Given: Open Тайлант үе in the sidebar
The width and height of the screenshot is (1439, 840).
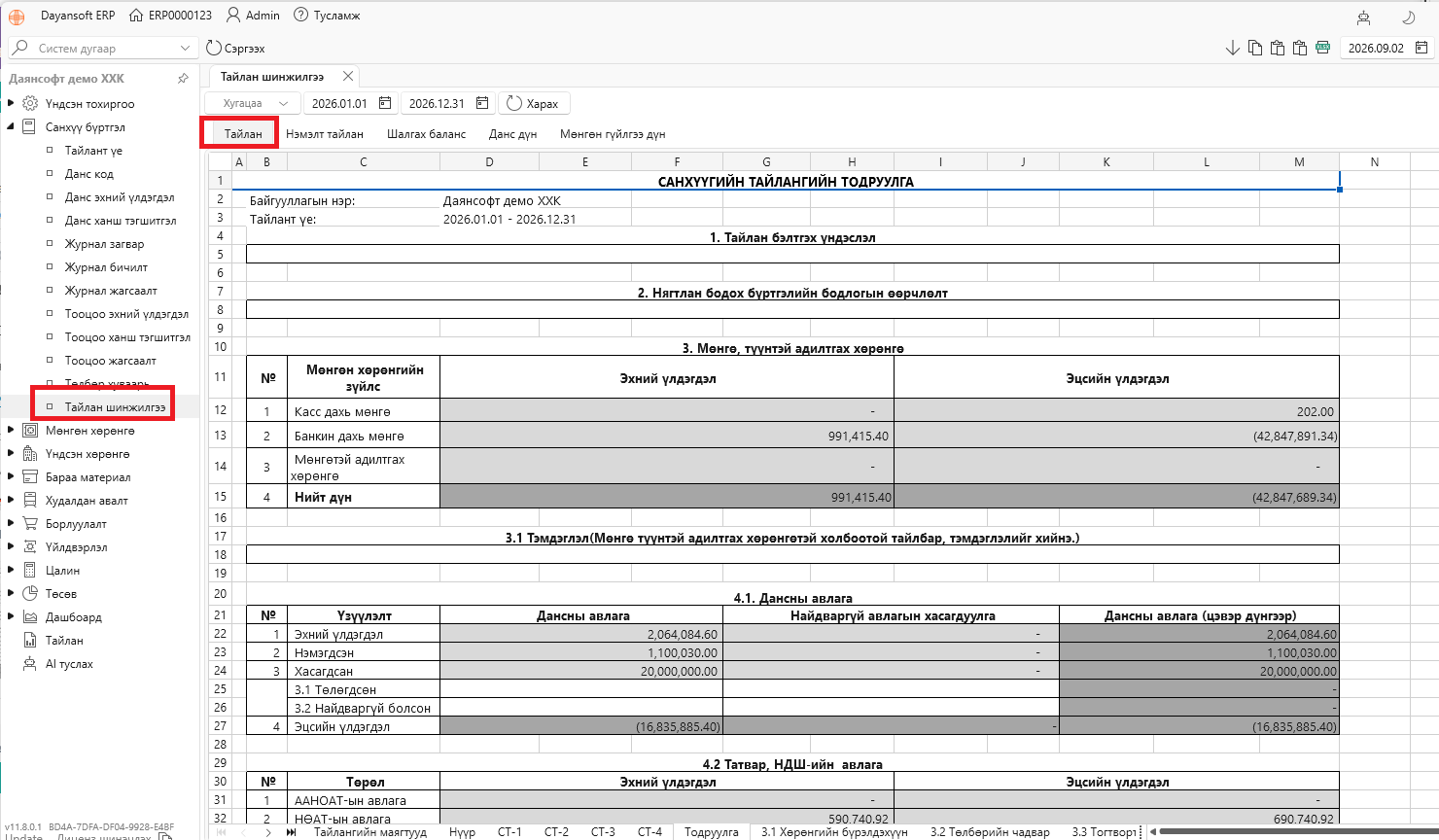Looking at the screenshot, I should point(93,151).
